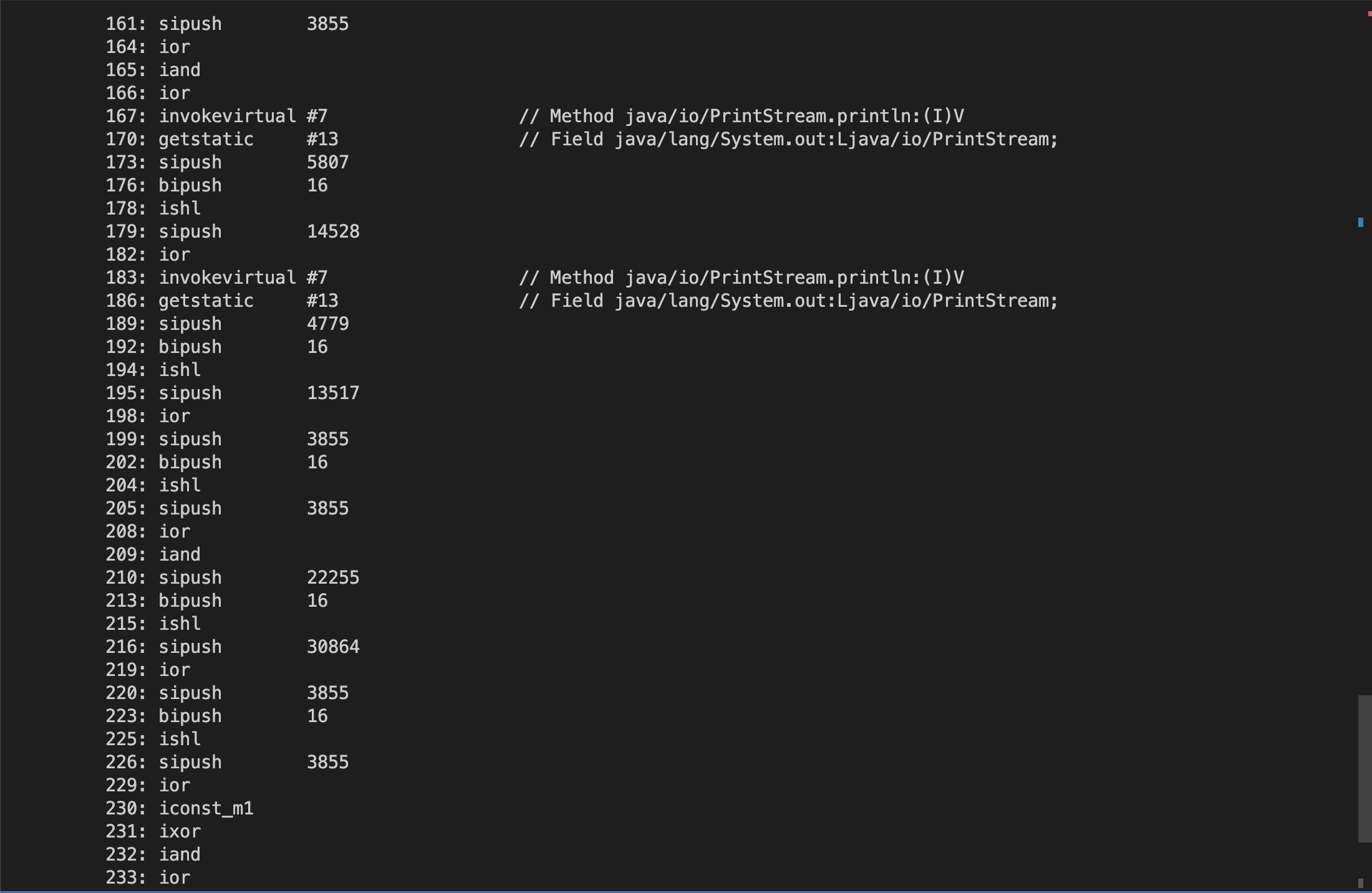Click the empty scrollbar track above the thumb
The width and height of the screenshot is (1372, 893).
(x=1365, y=437)
